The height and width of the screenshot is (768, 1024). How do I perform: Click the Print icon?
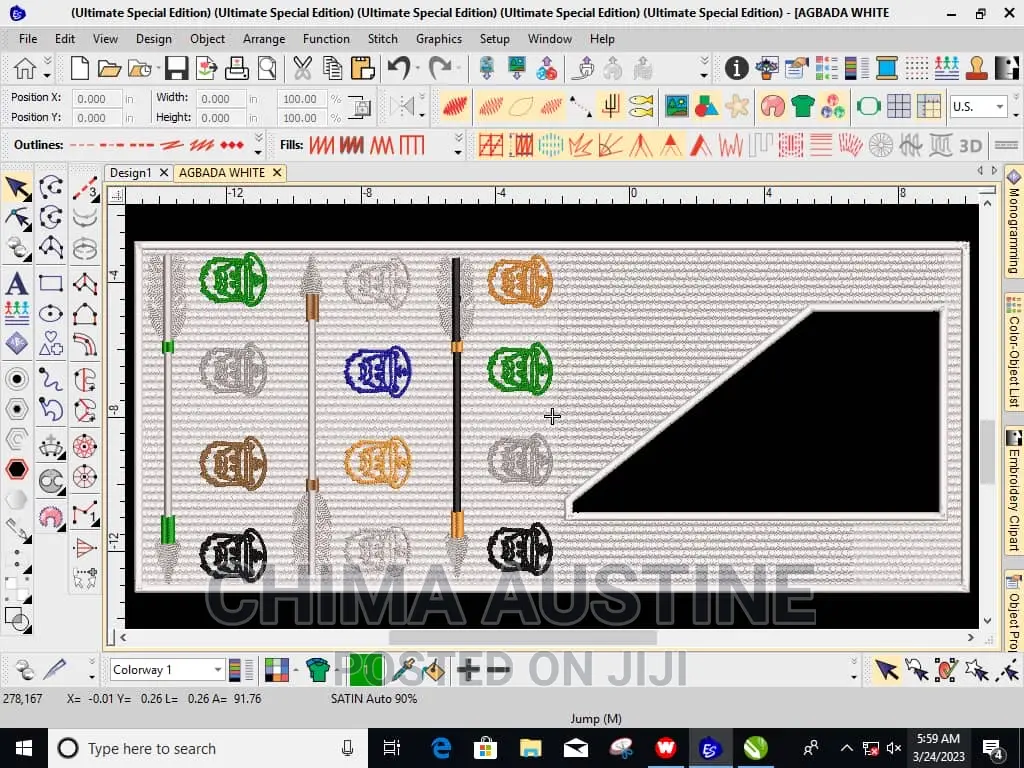pos(236,68)
